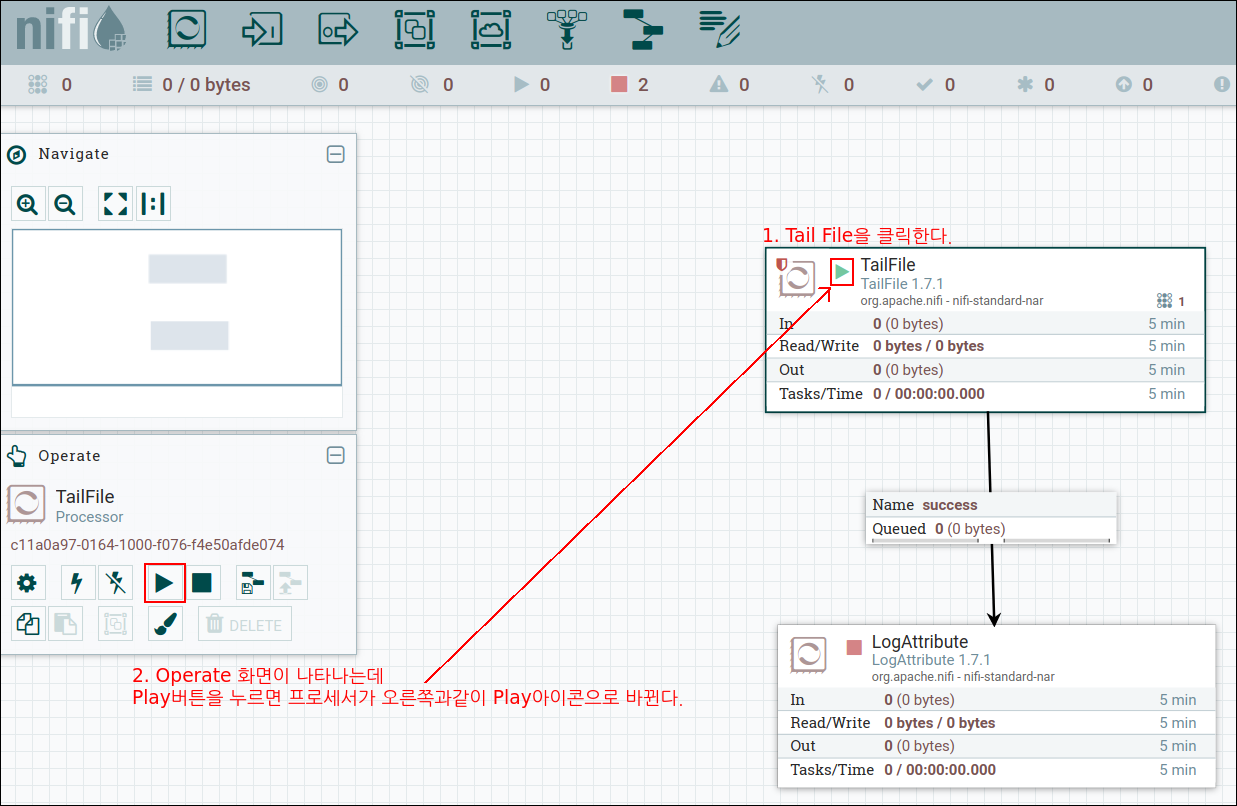1237x806 pixels.
Task: Click the 'Queued 0 (0 bytes)' connection row
Action: [991, 529]
